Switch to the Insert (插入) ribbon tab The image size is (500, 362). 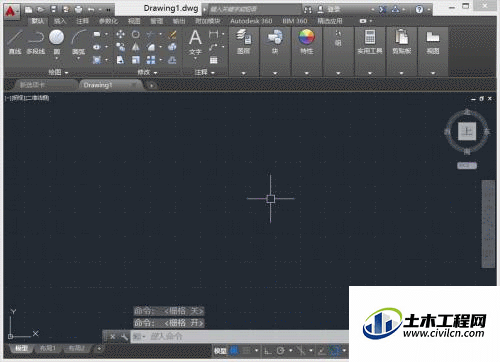point(60,21)
